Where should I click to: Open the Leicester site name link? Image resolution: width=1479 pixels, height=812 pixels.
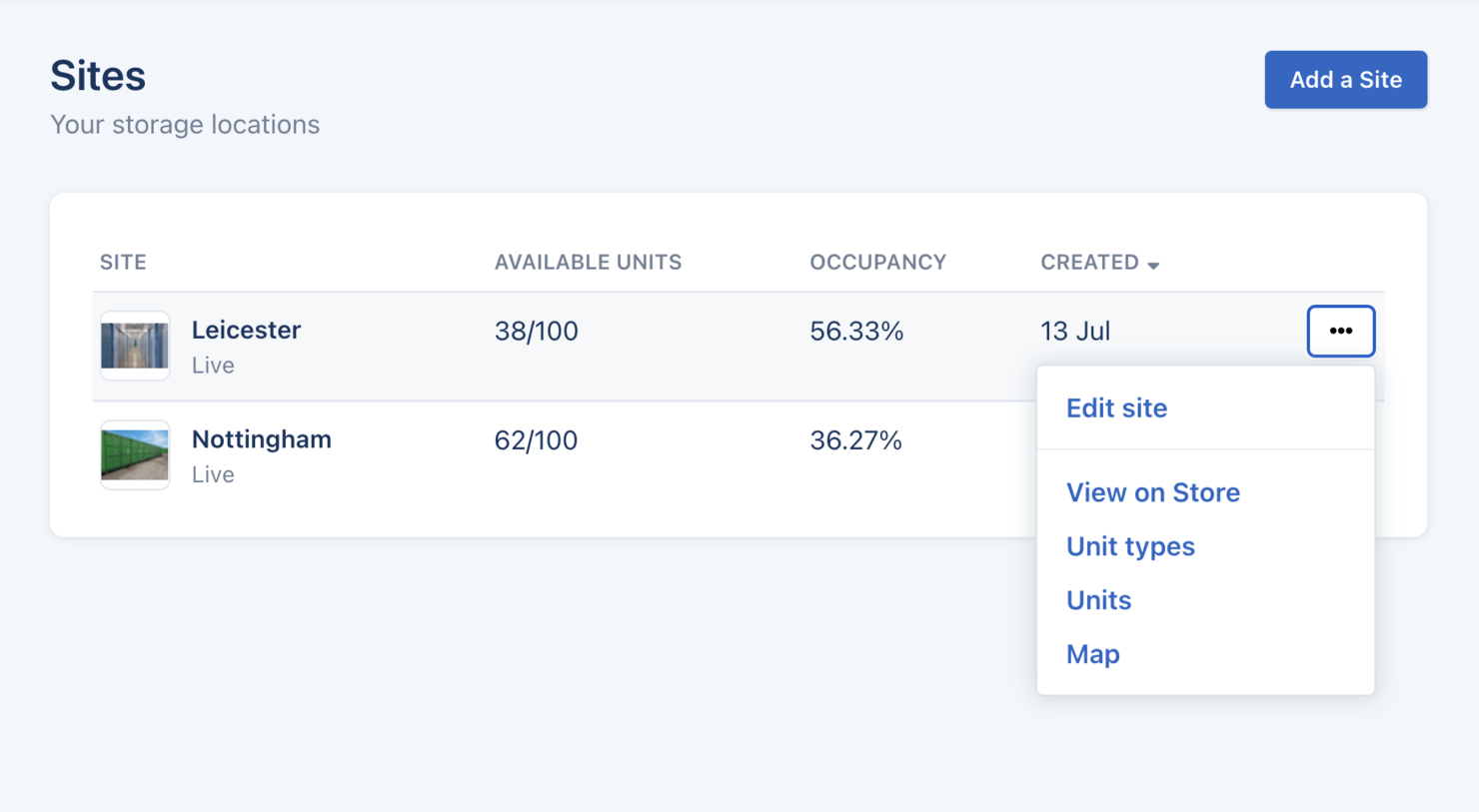(x=246, y=330)
